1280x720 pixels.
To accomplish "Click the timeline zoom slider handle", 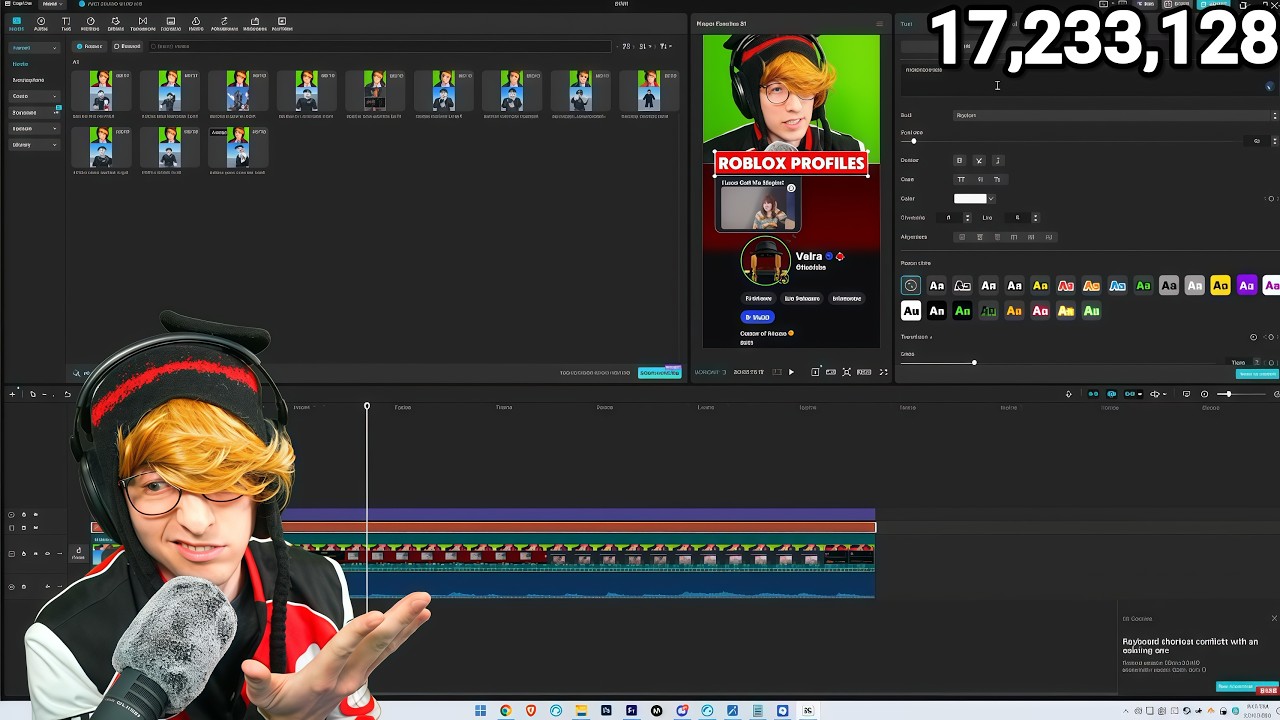I will point(1227,394).
